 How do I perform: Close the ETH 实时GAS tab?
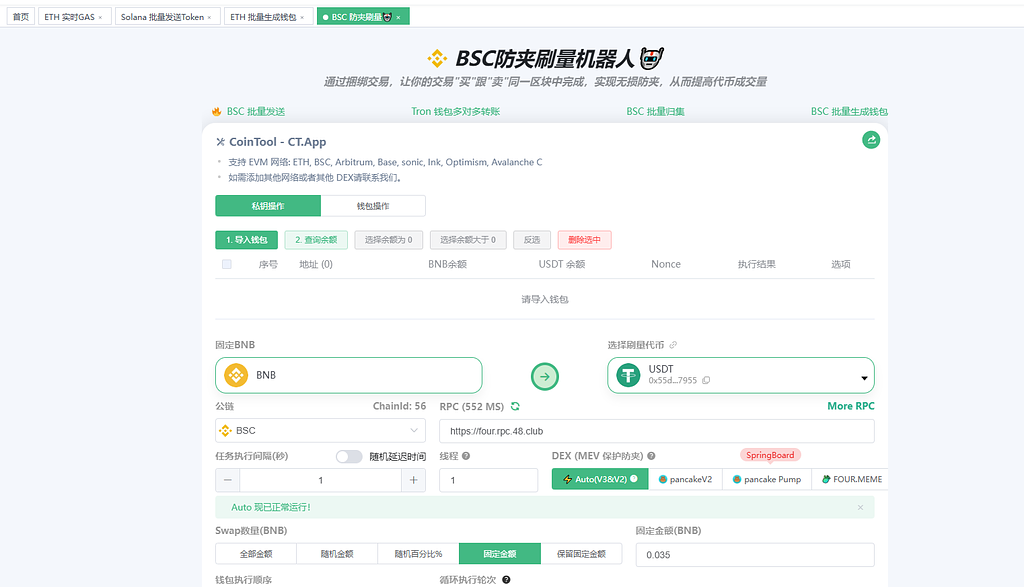click(x=100, y=18)
